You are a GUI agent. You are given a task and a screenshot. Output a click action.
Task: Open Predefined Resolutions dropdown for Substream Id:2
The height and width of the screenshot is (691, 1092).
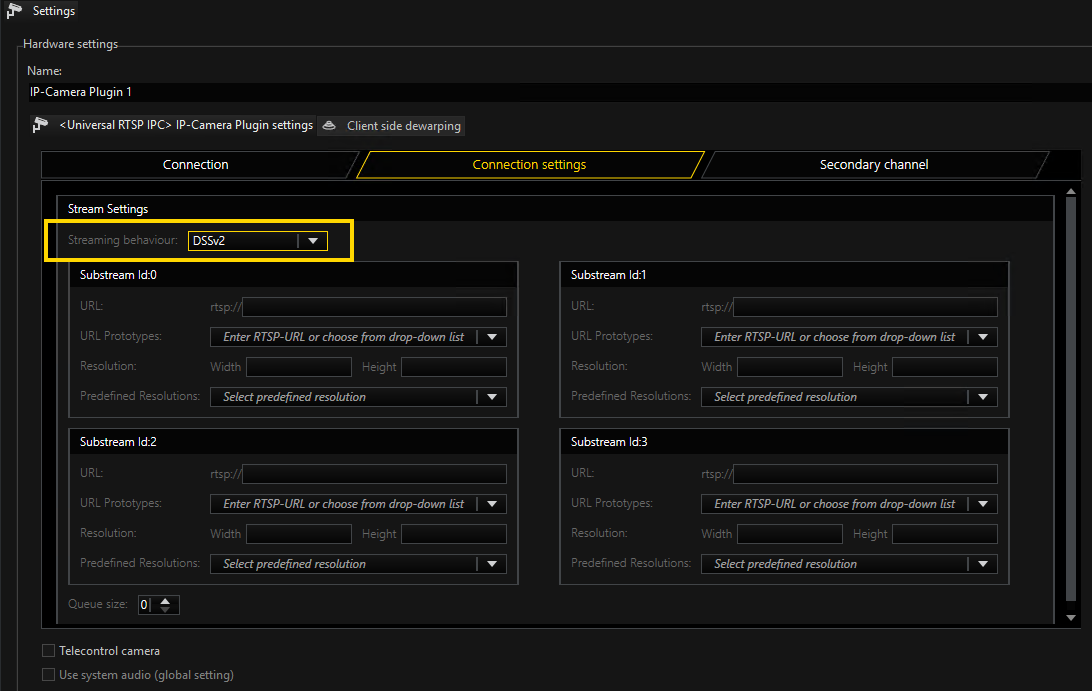click(x=492, y=564)
